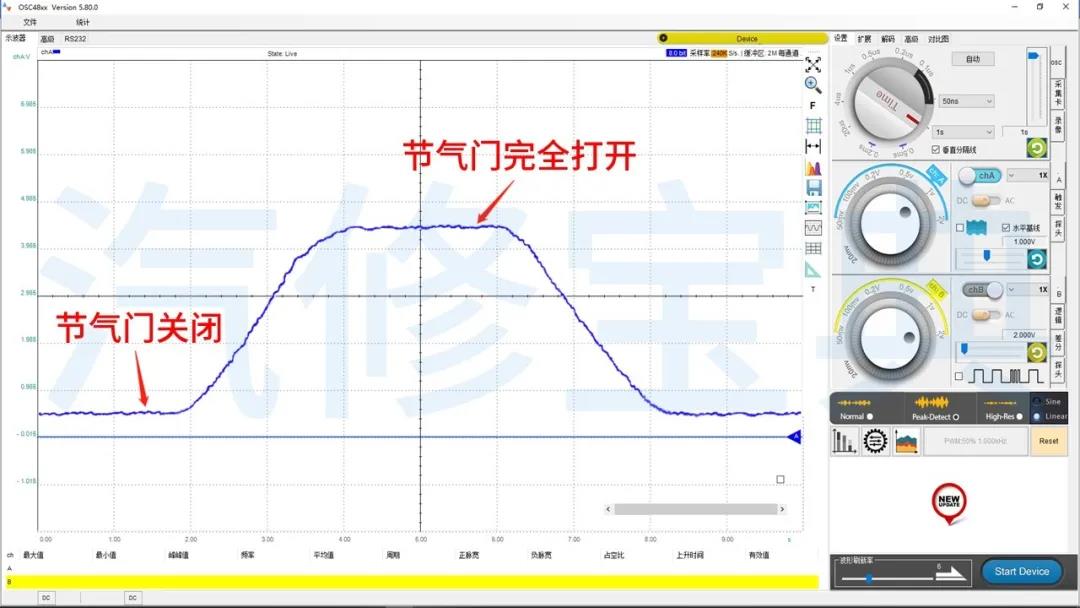Open the gear filter settings icon
Screen dimensions: 1080x608
[x=875, y=441]
